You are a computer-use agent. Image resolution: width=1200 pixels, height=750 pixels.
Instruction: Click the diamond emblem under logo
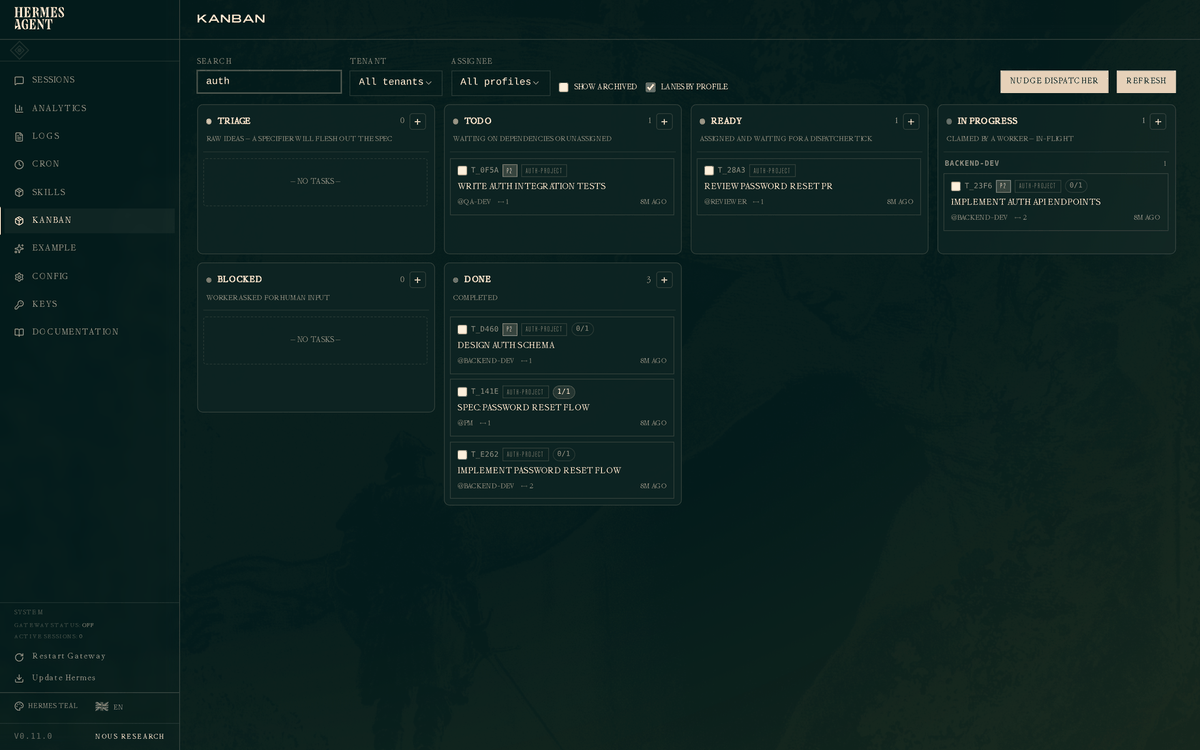coord(20,50)
